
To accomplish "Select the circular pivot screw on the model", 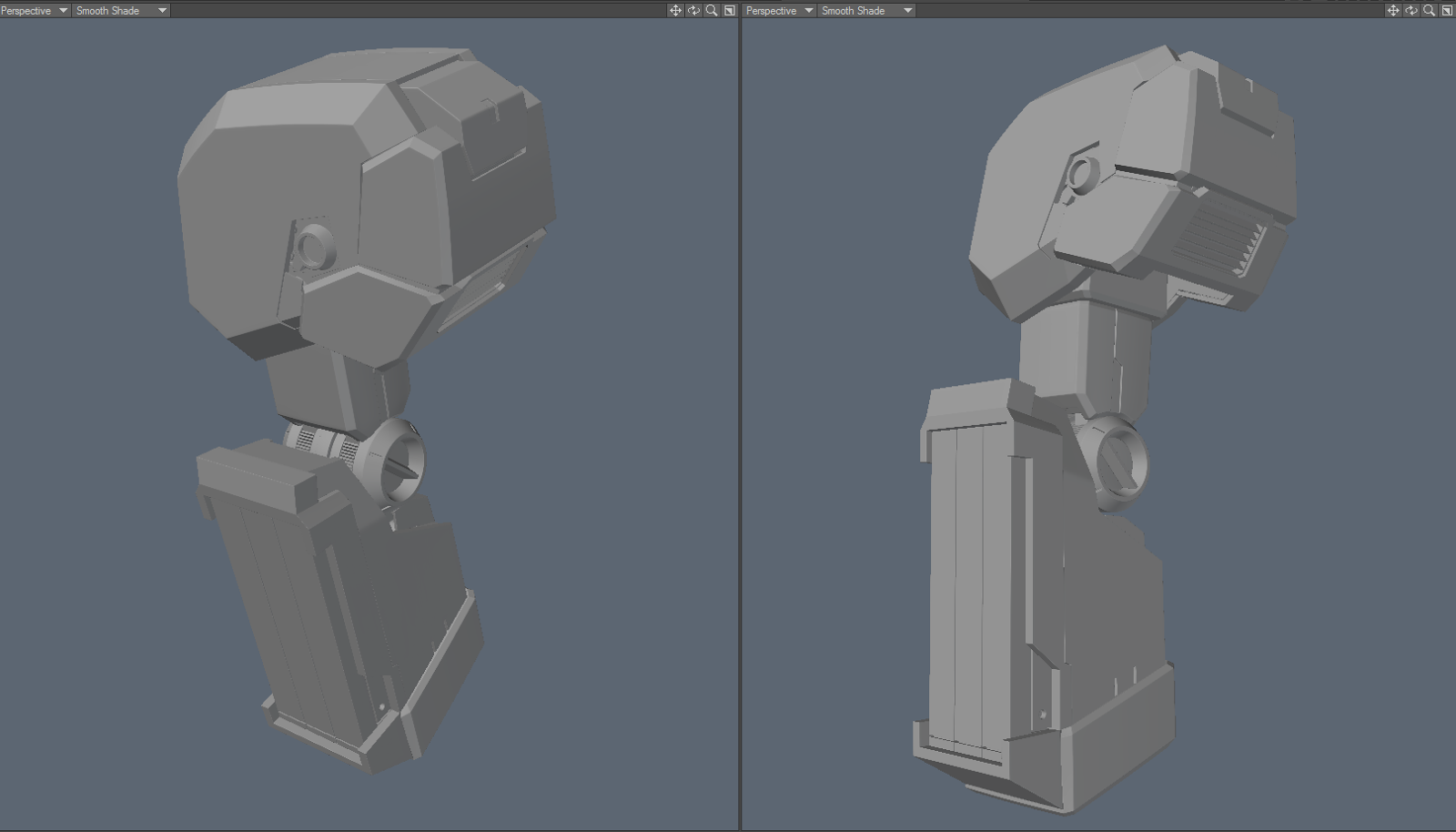I will pyautogui.click(x=397, y=461).
